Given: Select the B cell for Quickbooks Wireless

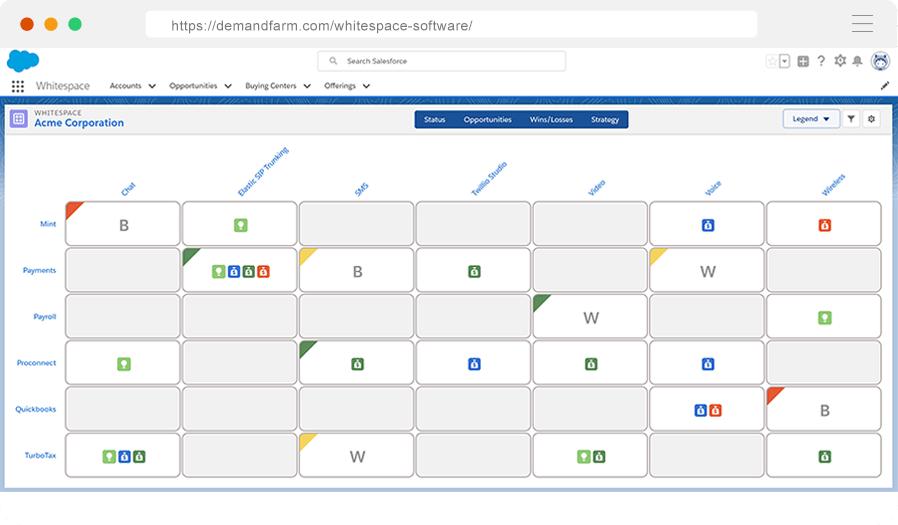Looking at the screenshot, I should click(824, 409).
